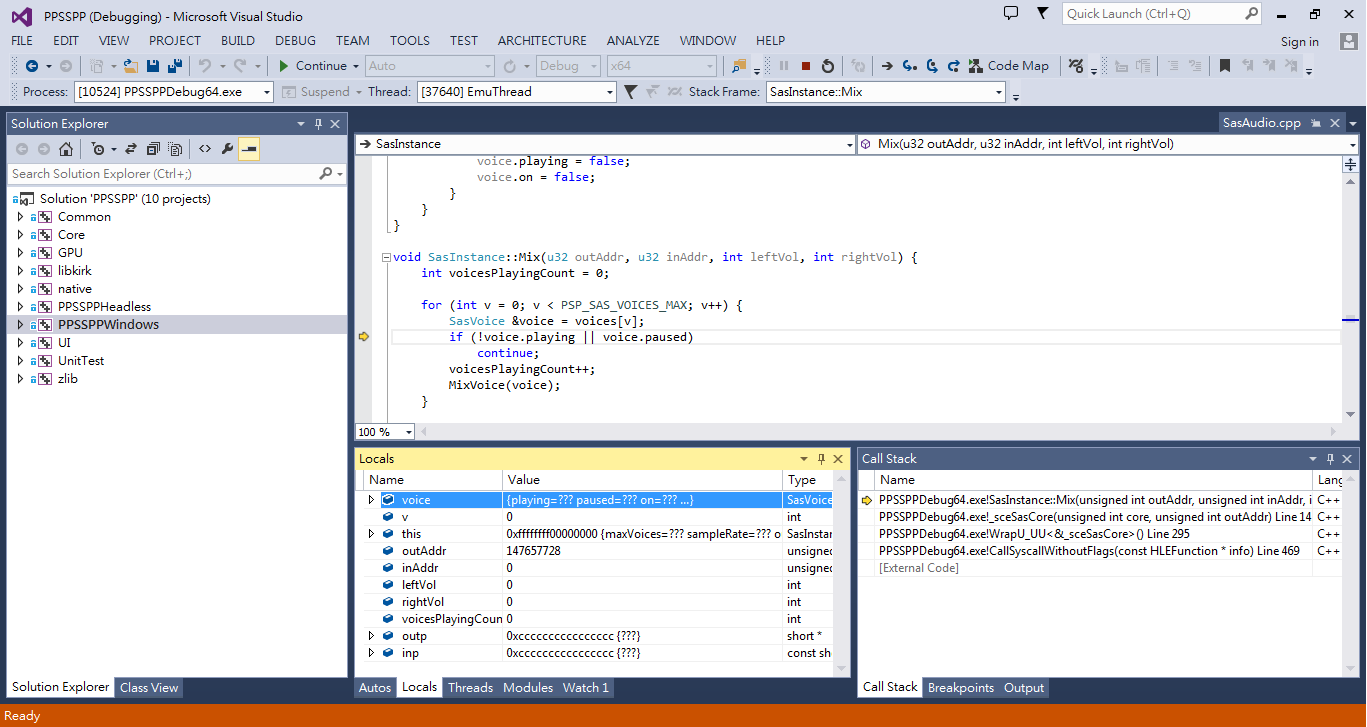Click the Code Map button

[1009, 66]
